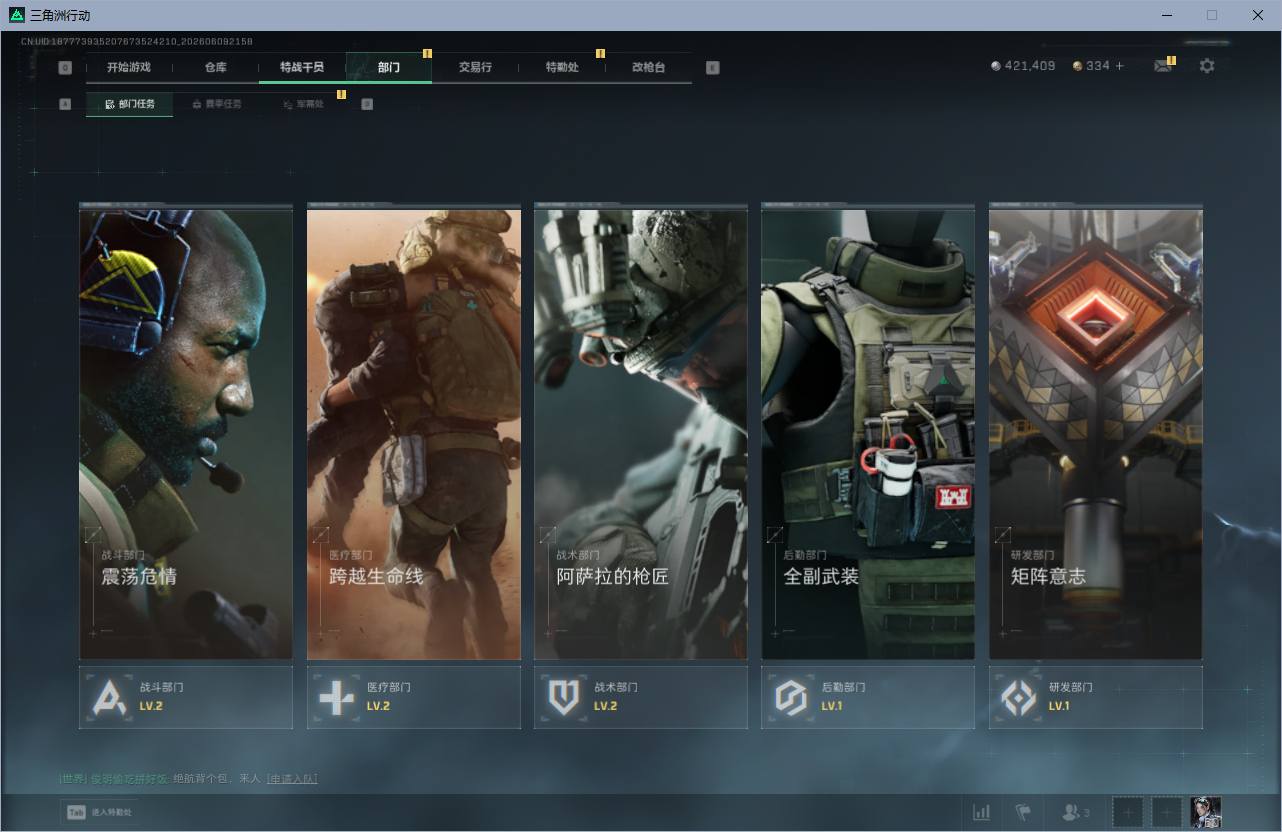
Task: Click the 医疗部门 cross emblem icon
Action: click(x=336, y=697)
